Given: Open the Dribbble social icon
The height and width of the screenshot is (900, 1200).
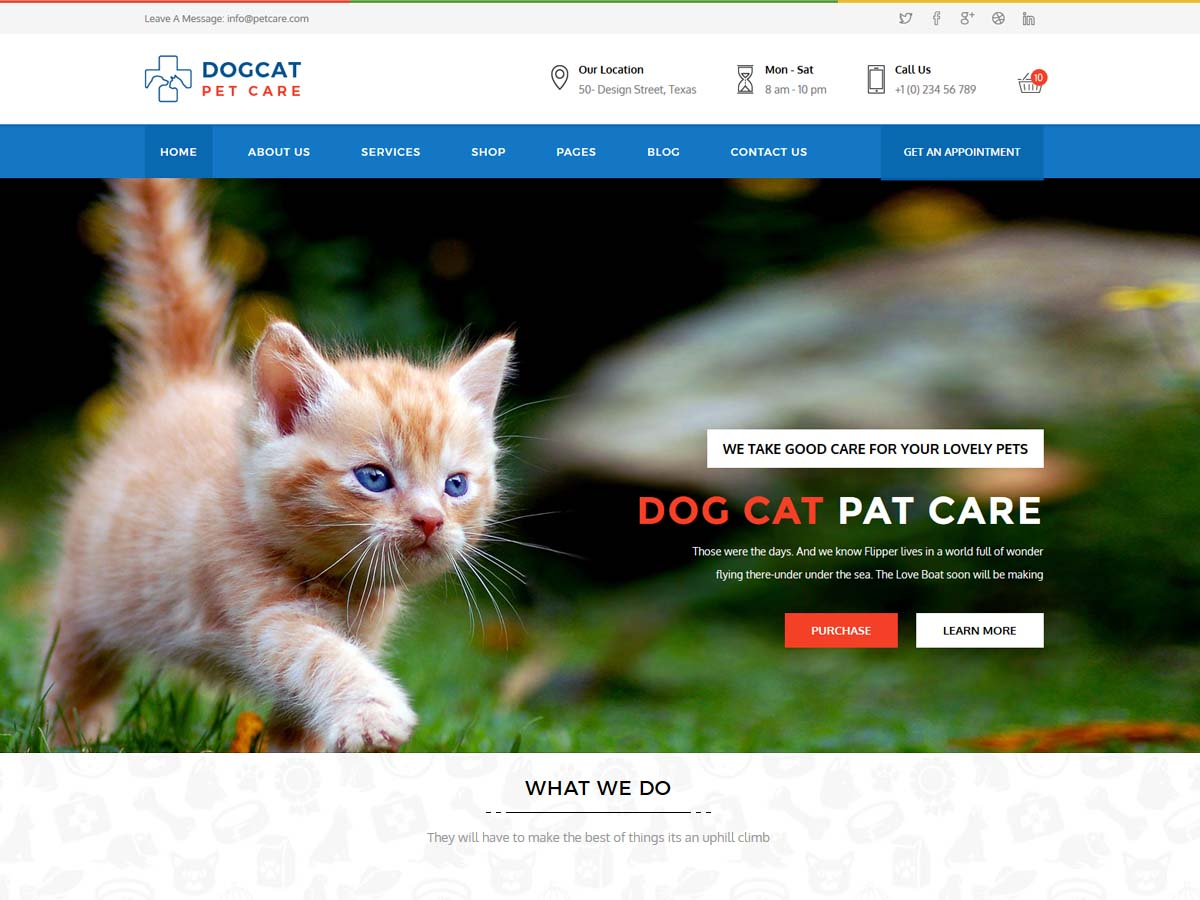Looking at the screenshot, I should [998, 18].
